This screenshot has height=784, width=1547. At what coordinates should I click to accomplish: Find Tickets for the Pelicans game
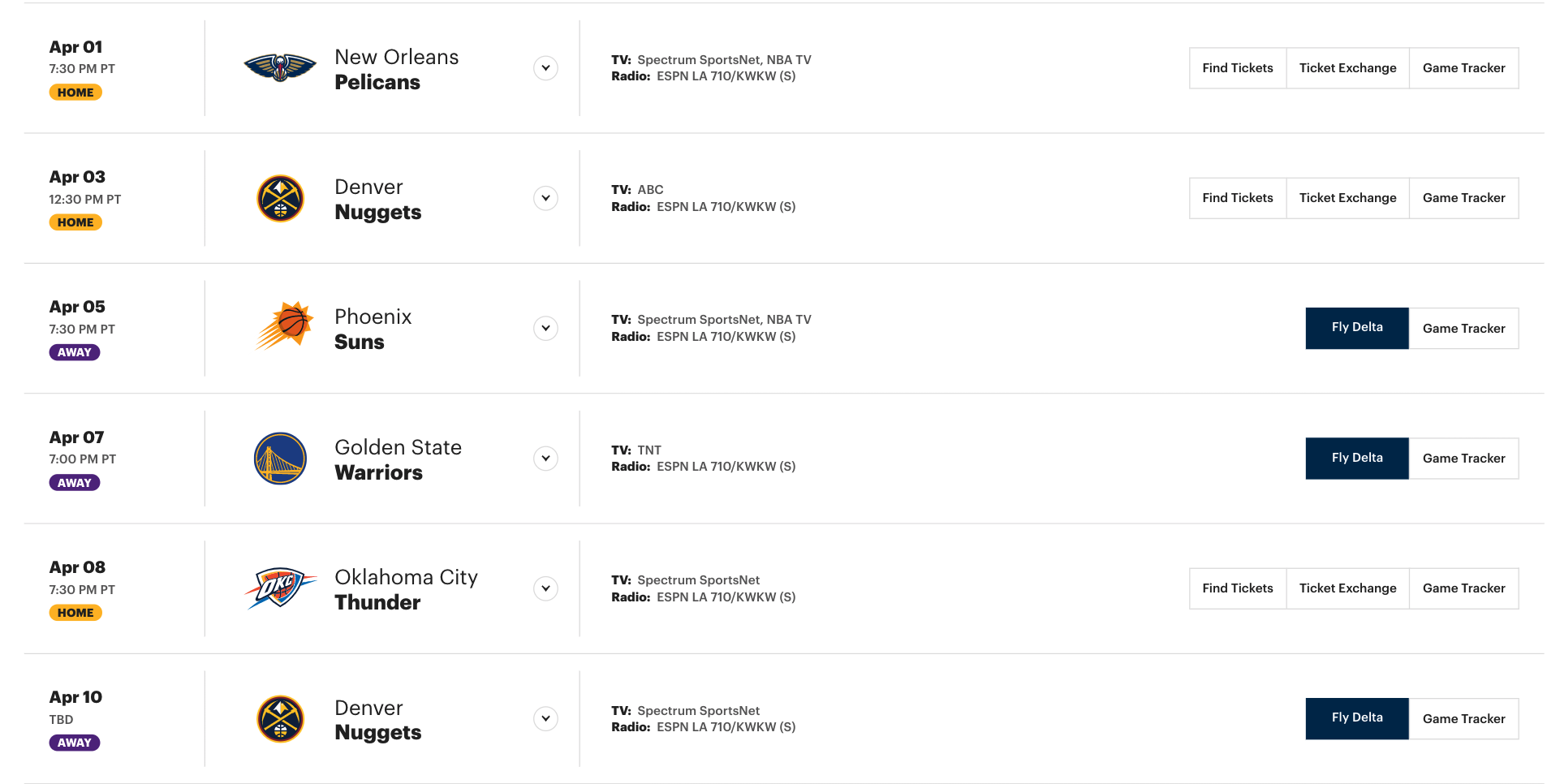pos(1237,68)
